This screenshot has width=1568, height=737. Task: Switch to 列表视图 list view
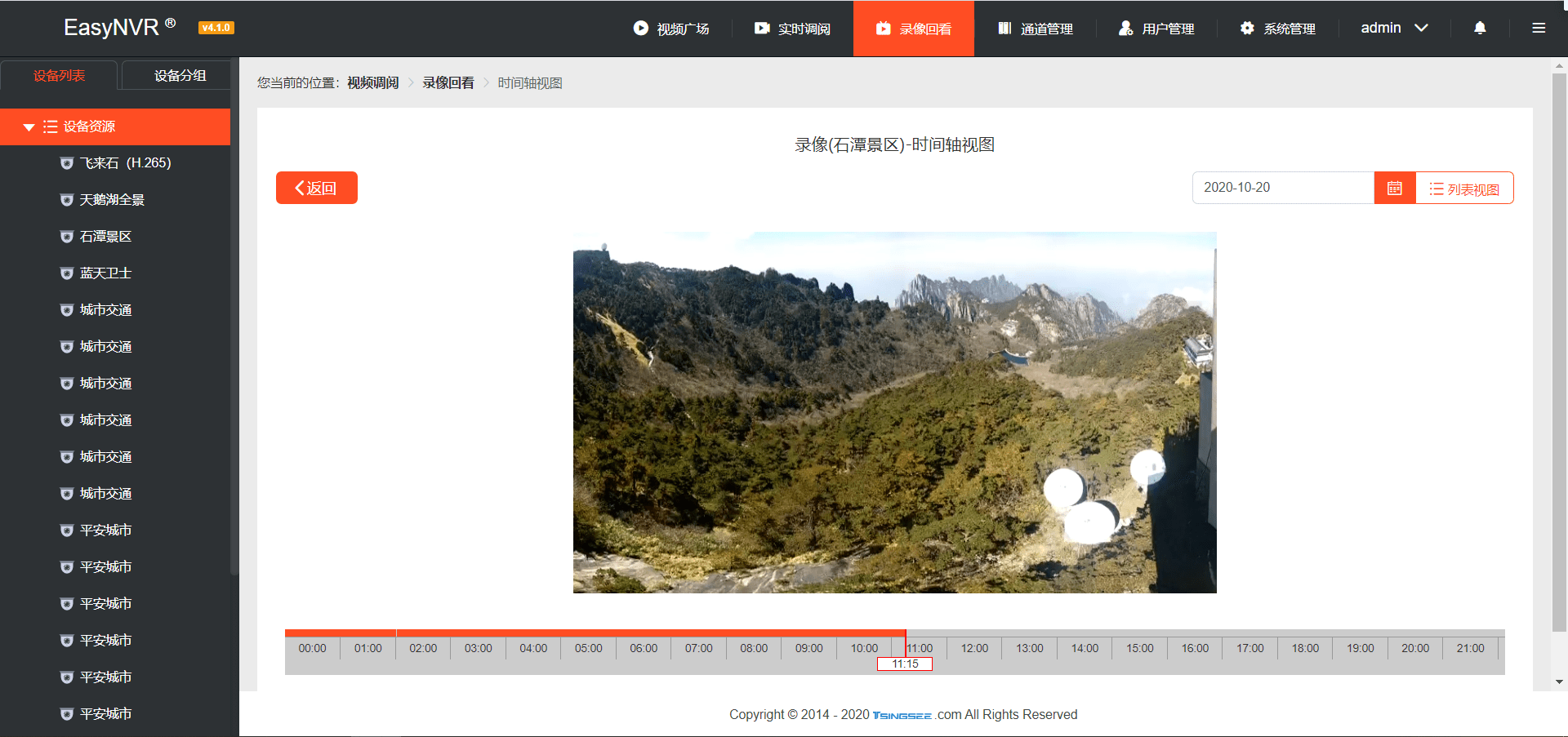pyautogui.click(x=1463, y=187)
